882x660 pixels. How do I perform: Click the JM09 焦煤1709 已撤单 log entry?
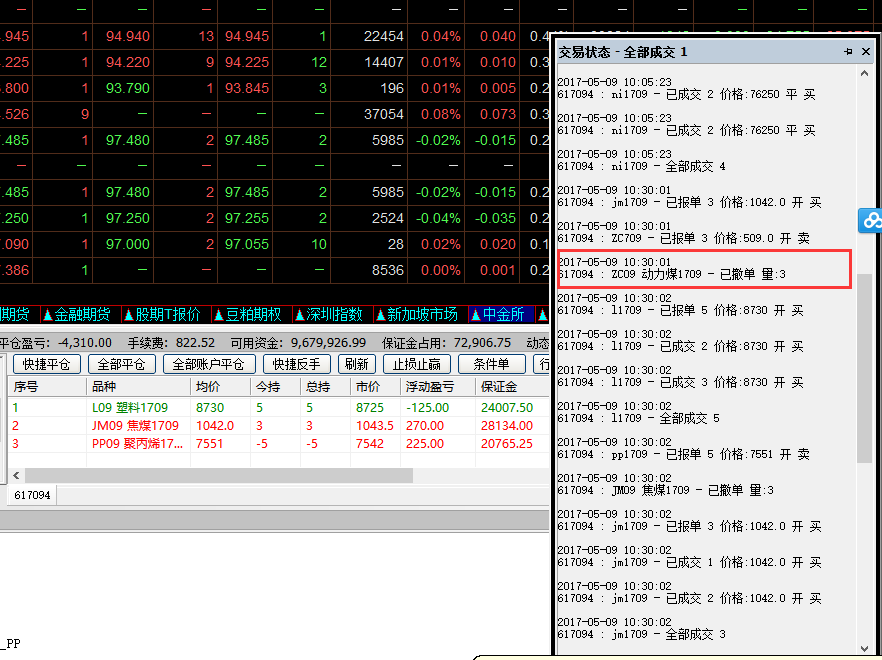click(665, 484)
